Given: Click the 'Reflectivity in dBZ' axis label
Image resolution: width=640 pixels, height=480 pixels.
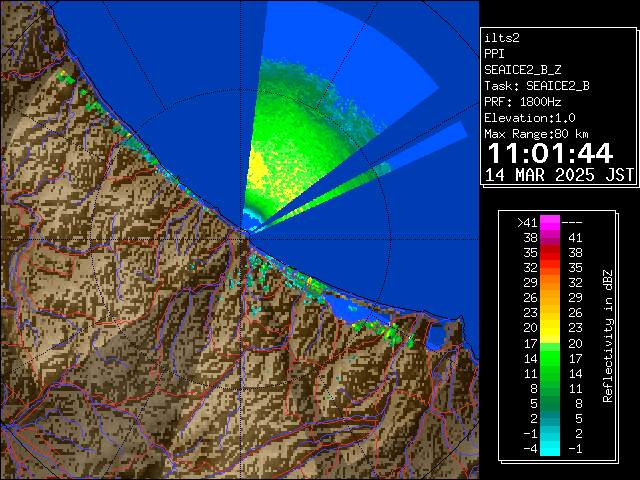Looking at the screenshot, I should 608,336.
